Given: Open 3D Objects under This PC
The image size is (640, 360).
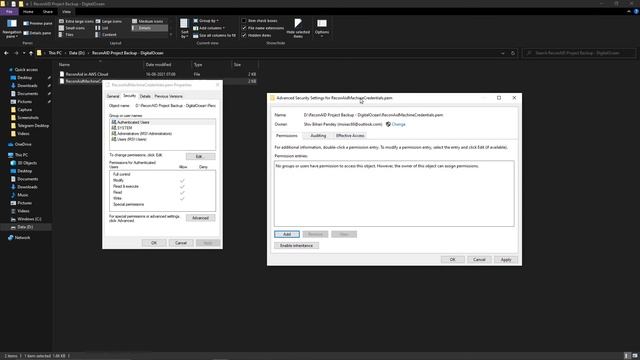Looking at the screenshot, I should [24, 163].
